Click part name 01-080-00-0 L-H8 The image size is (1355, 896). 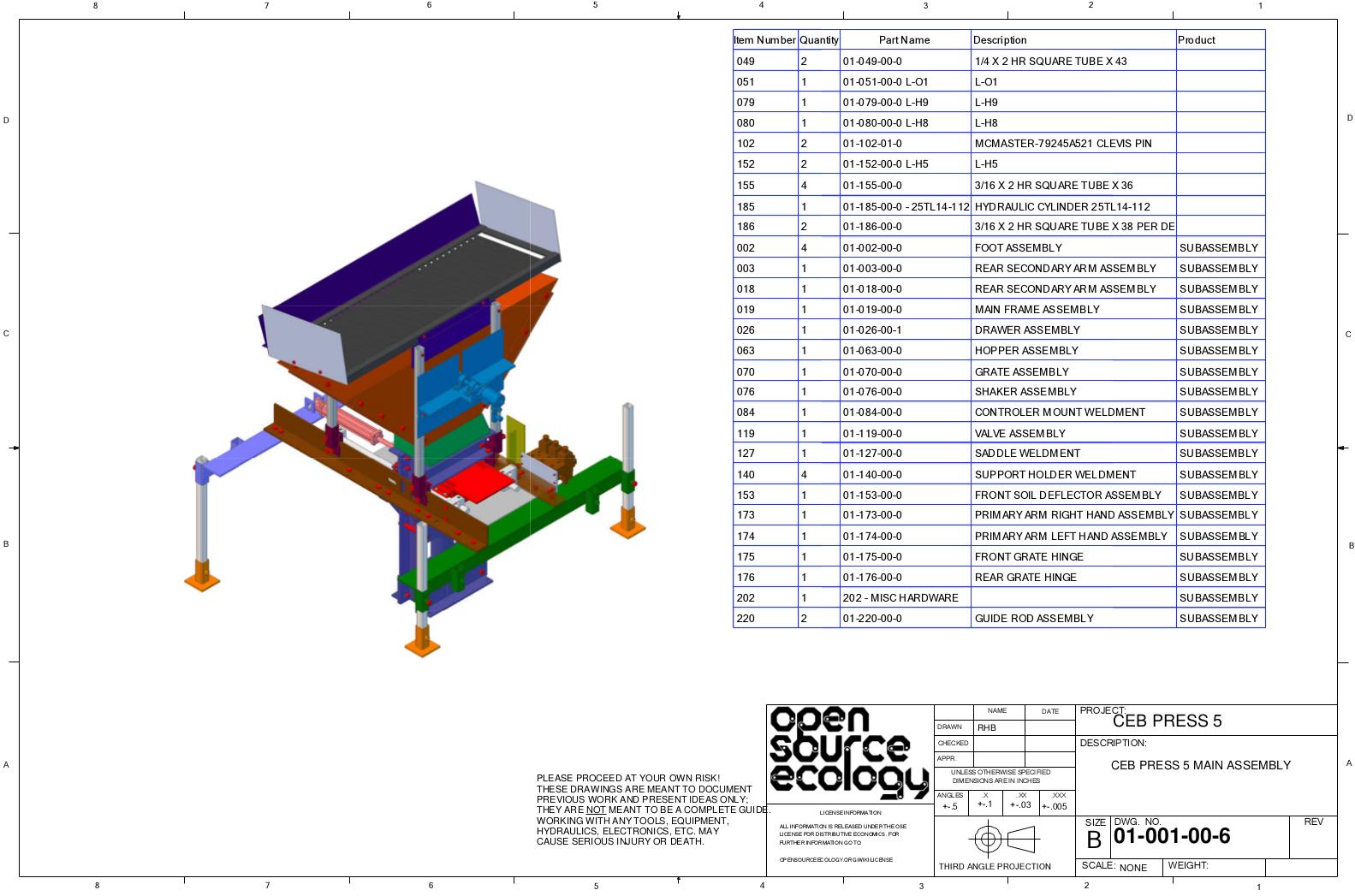coord(885,123)
